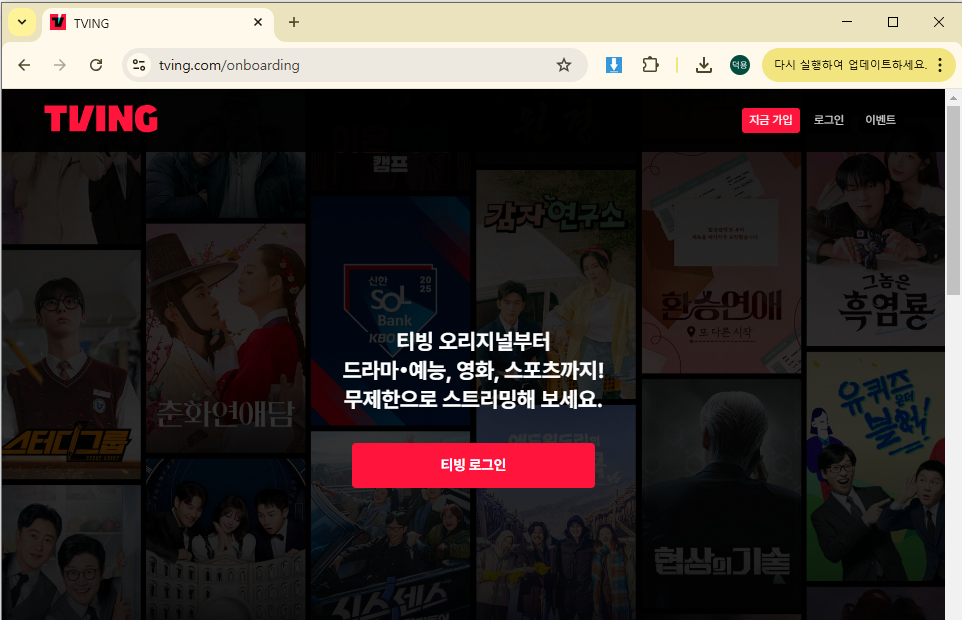
Task: Click the address bar showing tving.com/onboarding
Action: click(x=355, y=65)
